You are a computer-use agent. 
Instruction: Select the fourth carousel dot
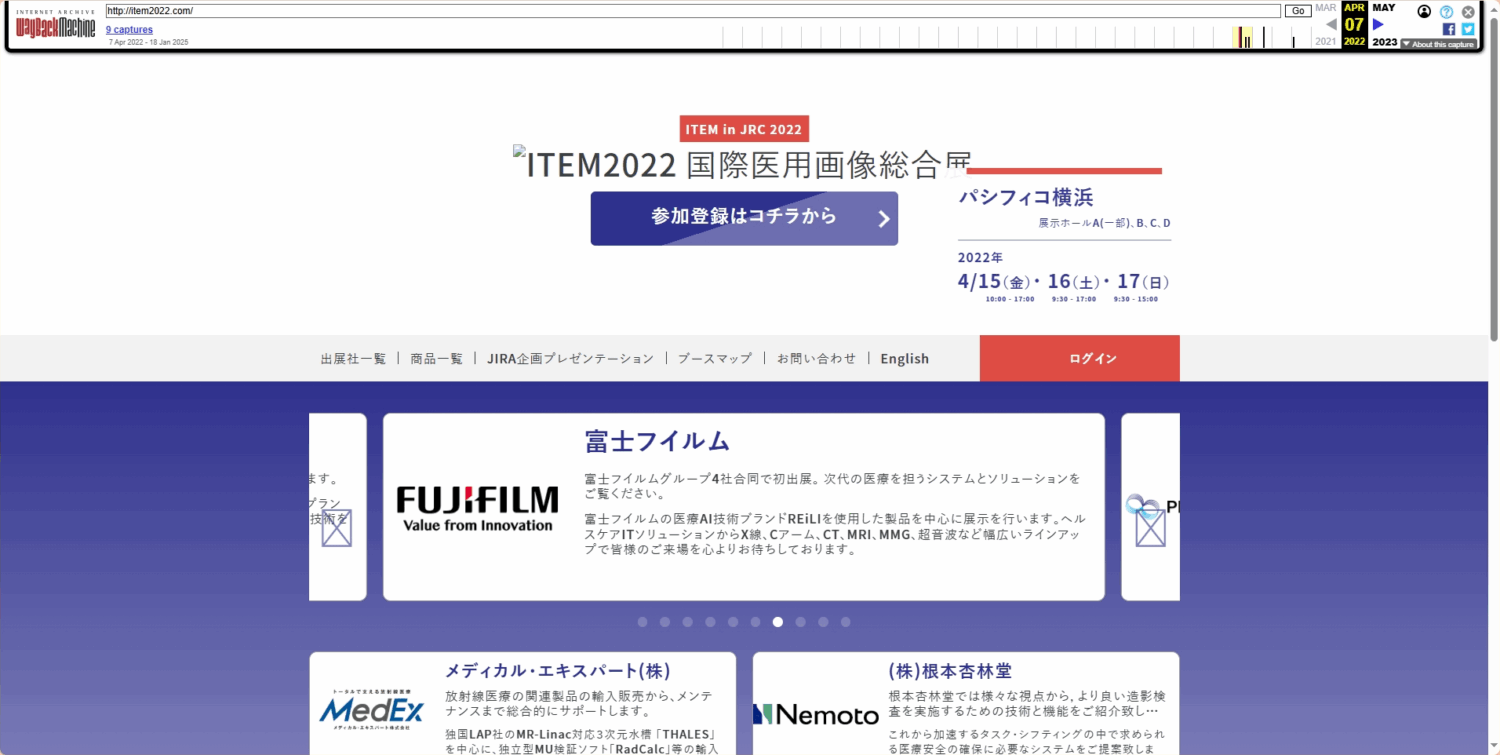(710, 622)
